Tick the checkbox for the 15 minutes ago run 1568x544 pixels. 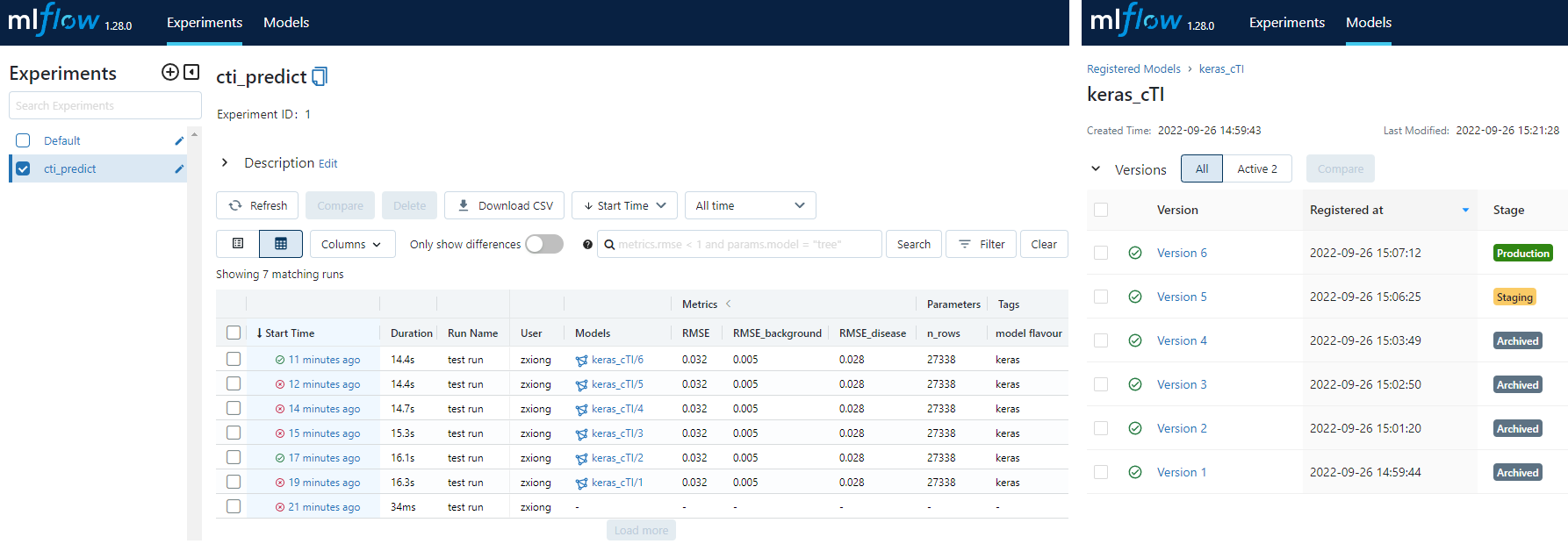[x=234, y=433]
